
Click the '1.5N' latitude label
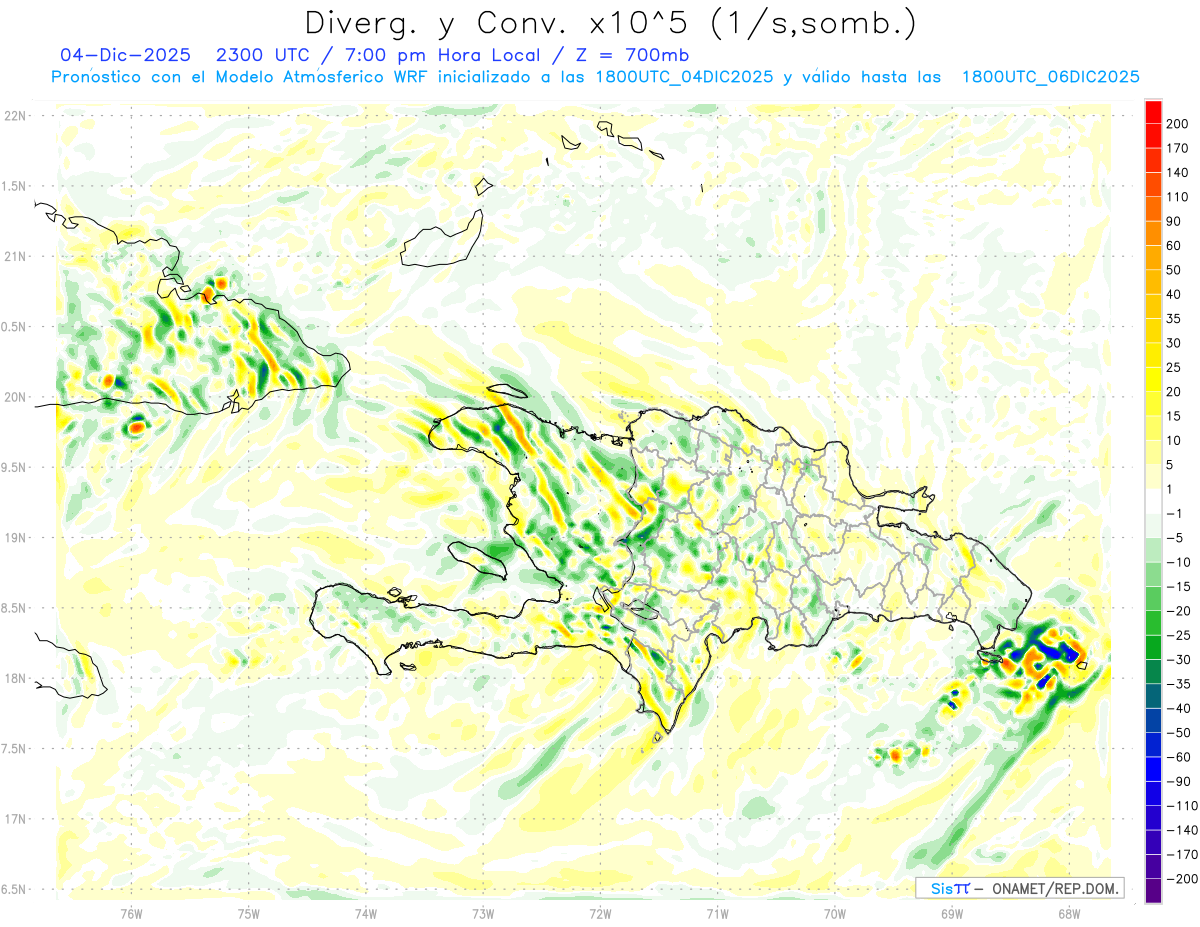pyautogui.click(x=14, y=186)
